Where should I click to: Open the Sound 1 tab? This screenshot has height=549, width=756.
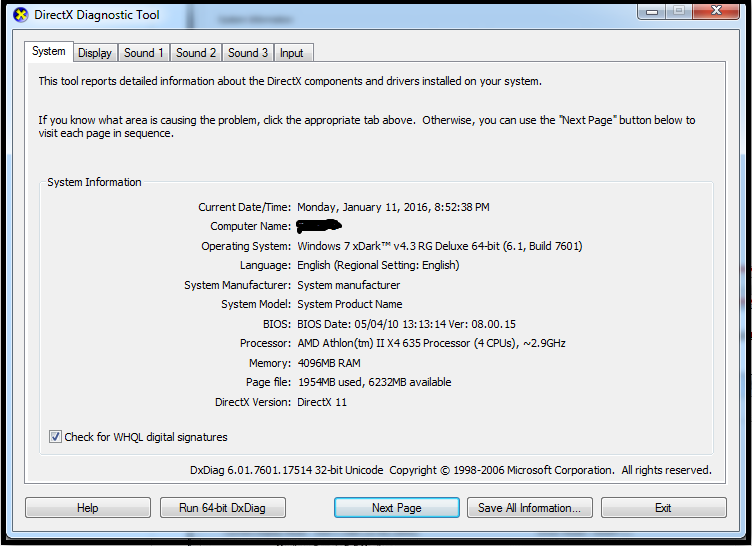coord(144,53)
